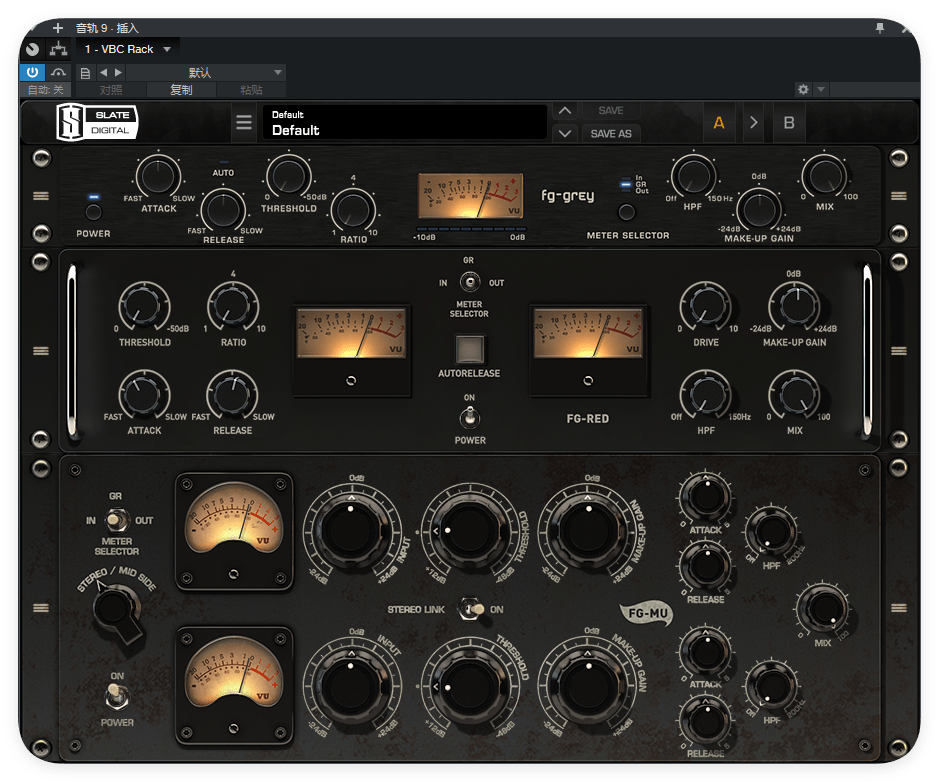Select previous preset with up chevron

pos(565,111)
